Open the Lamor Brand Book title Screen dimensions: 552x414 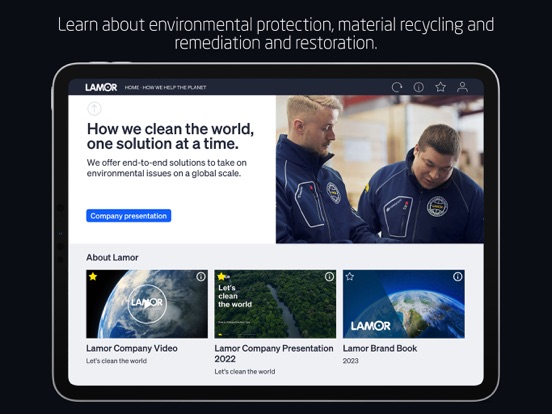pos(380,349)
